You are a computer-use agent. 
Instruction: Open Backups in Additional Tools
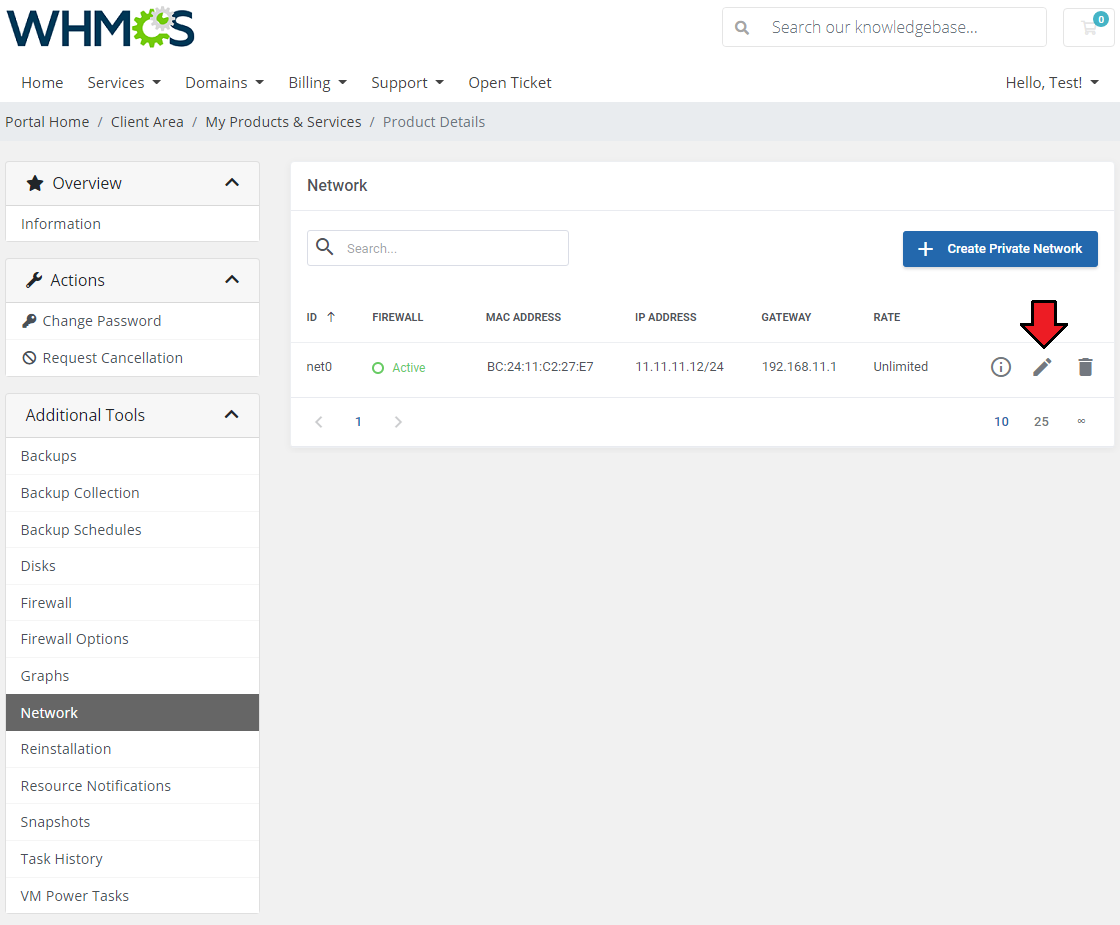pyautogui.click(x=132, y=456)
